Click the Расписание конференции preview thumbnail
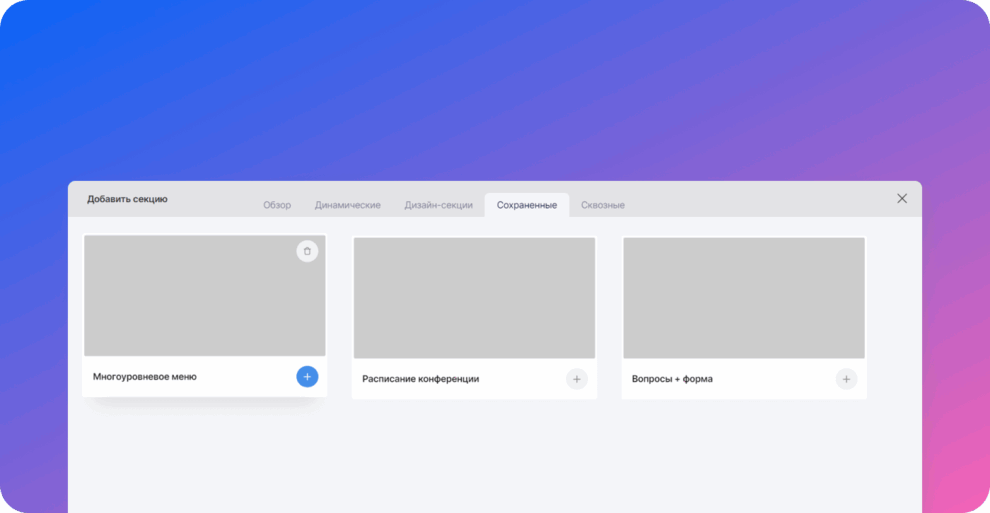 474,298
